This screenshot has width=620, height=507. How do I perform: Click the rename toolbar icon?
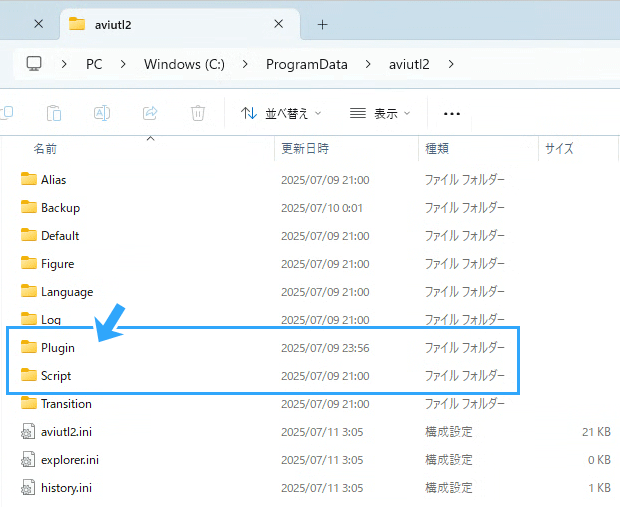[102, 113]
